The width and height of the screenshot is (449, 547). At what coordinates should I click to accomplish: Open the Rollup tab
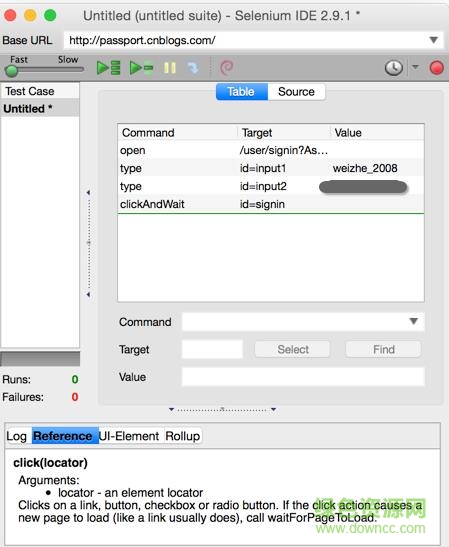click(182, 436)
